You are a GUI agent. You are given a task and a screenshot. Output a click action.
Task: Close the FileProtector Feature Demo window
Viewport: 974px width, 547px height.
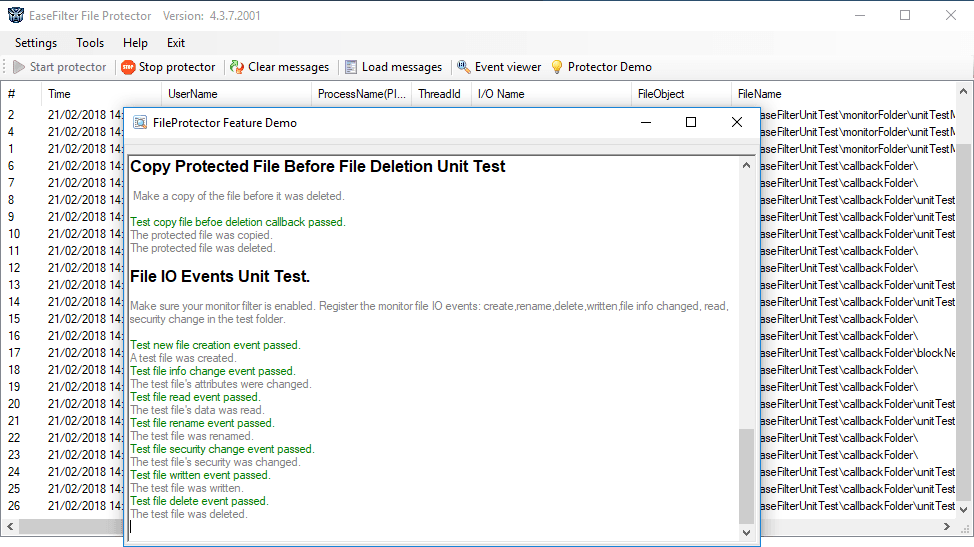pos(737,122)
